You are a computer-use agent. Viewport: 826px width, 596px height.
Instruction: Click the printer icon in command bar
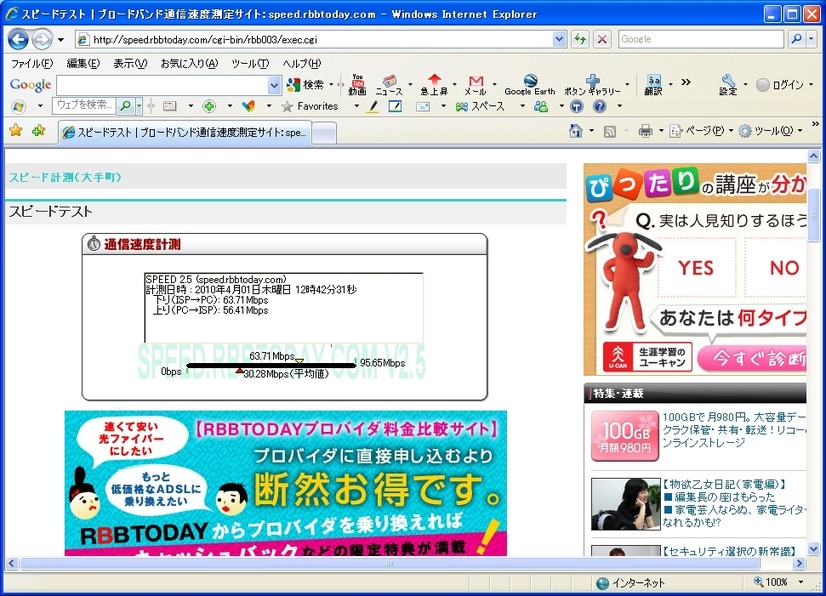point(645,131)
